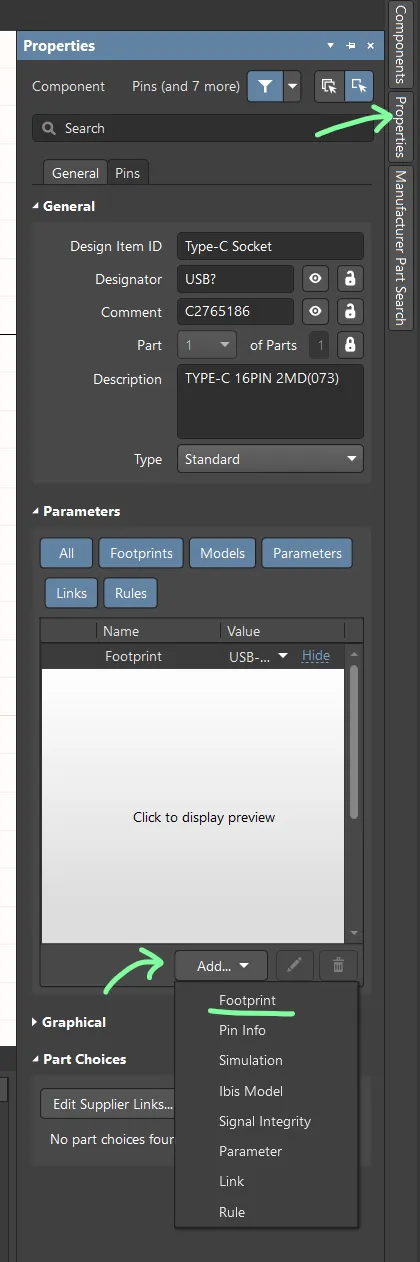Click the select-objects cursor icon on the left
Screen dimensions: 420x1262
[x=329, y=86]
